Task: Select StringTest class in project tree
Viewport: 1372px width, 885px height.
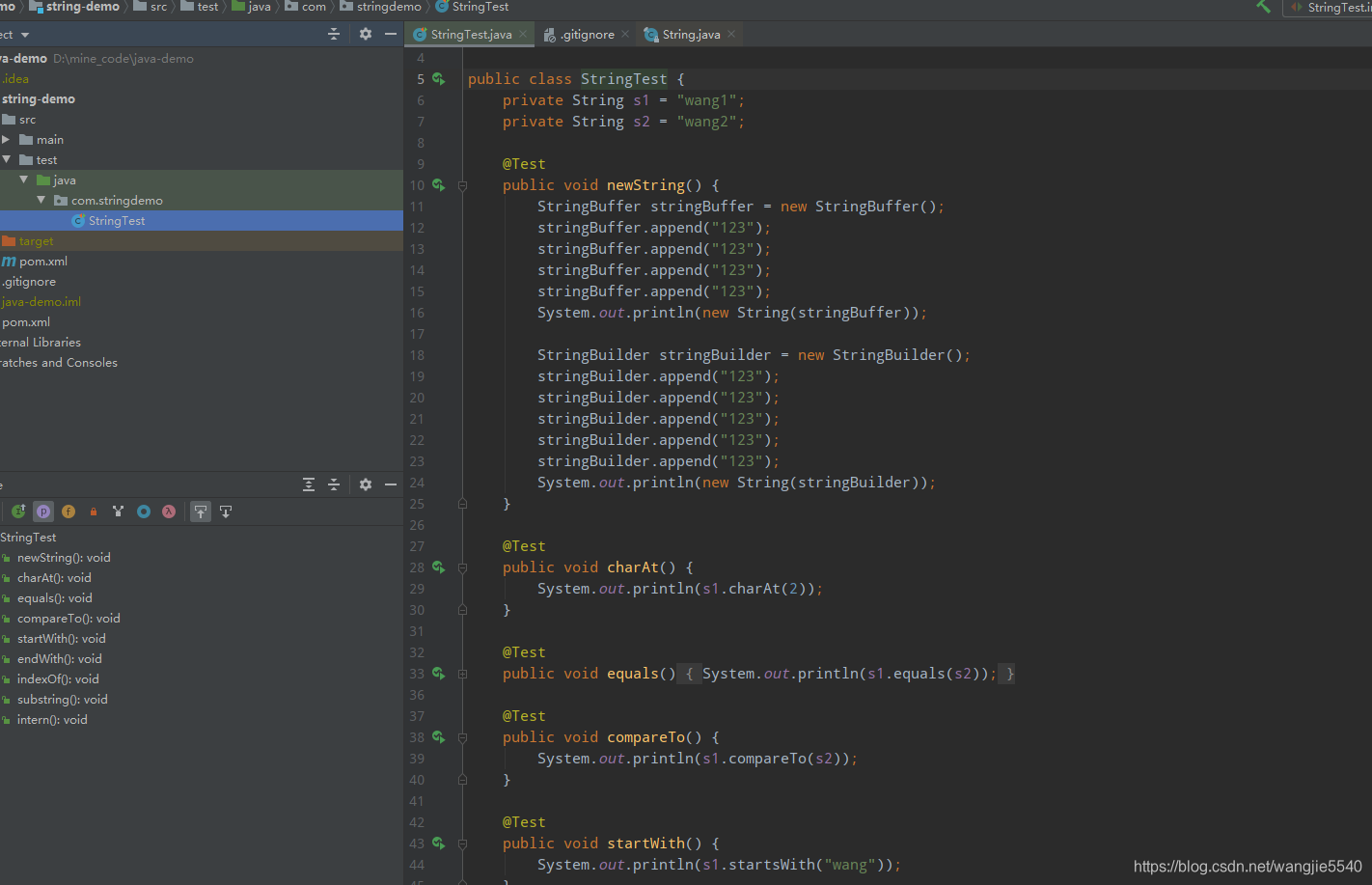Action: (202, 221)
